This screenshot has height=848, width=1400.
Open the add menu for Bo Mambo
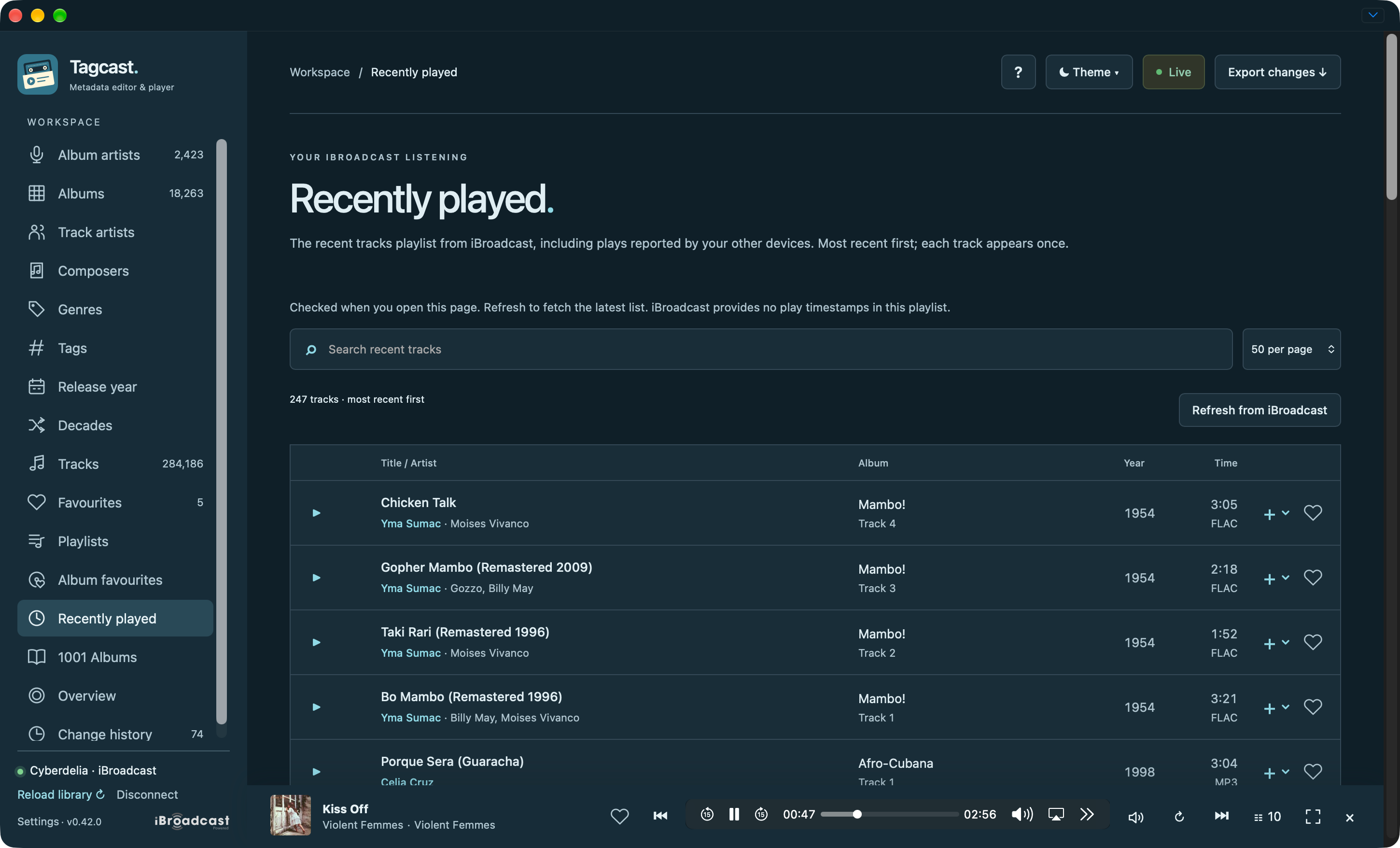coord(1276,708)
